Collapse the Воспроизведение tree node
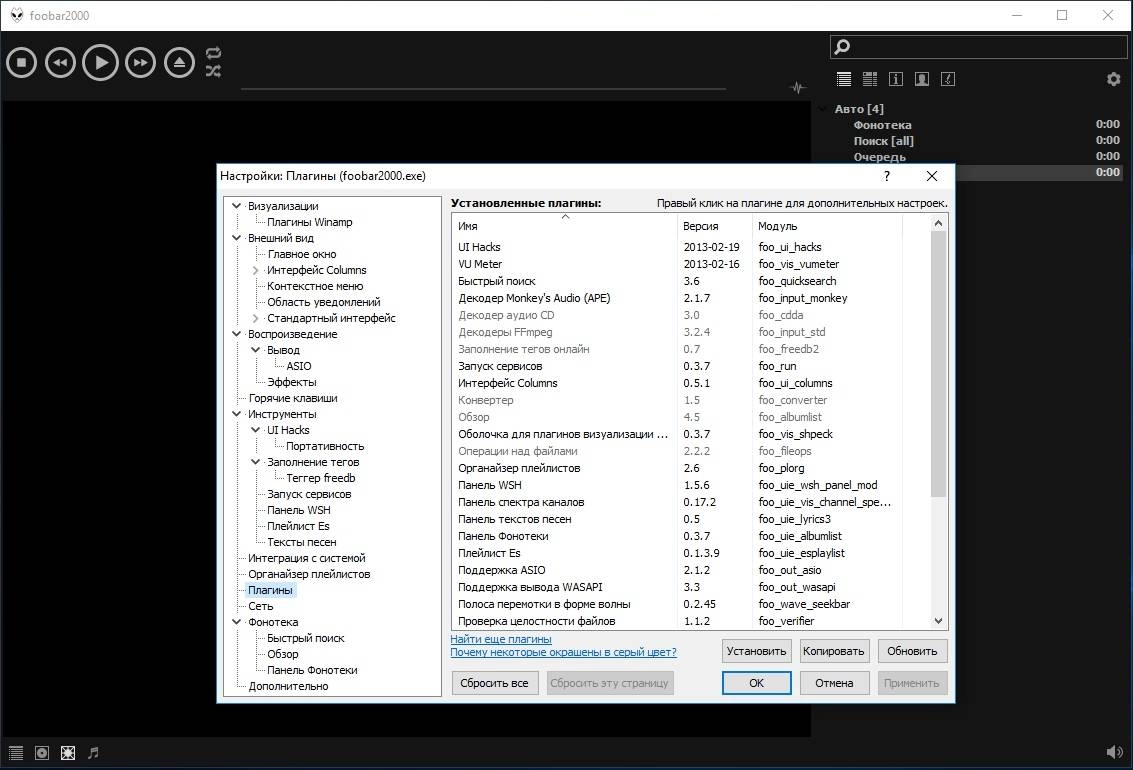The height and width of the screenshot is (770, 1133). pyautogui.click(x=236, y=334)
